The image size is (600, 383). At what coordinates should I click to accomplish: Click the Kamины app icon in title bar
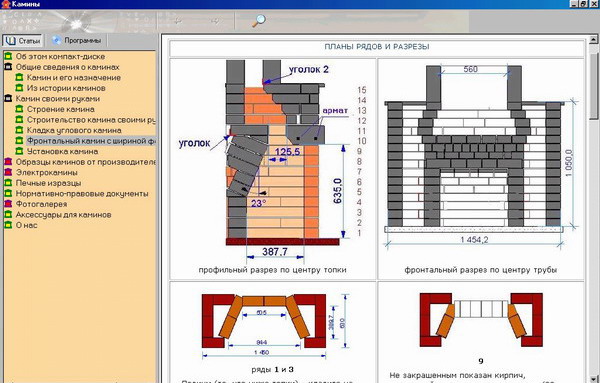coord(5,4)
